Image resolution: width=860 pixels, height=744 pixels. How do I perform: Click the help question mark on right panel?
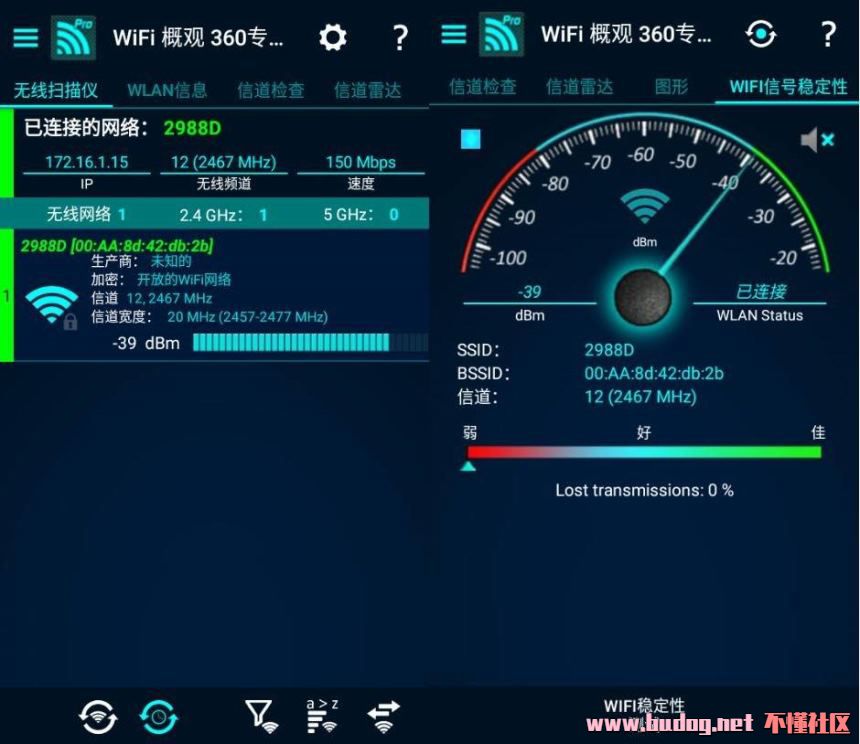coord(828,35)
